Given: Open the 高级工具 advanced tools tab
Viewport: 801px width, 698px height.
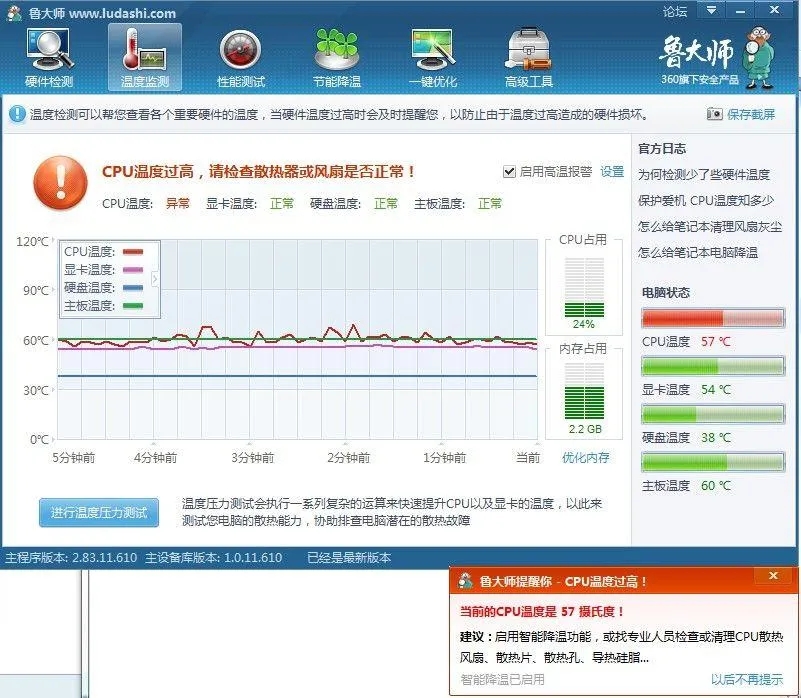Looking at the screenshot, I should (x=529, y=58).
